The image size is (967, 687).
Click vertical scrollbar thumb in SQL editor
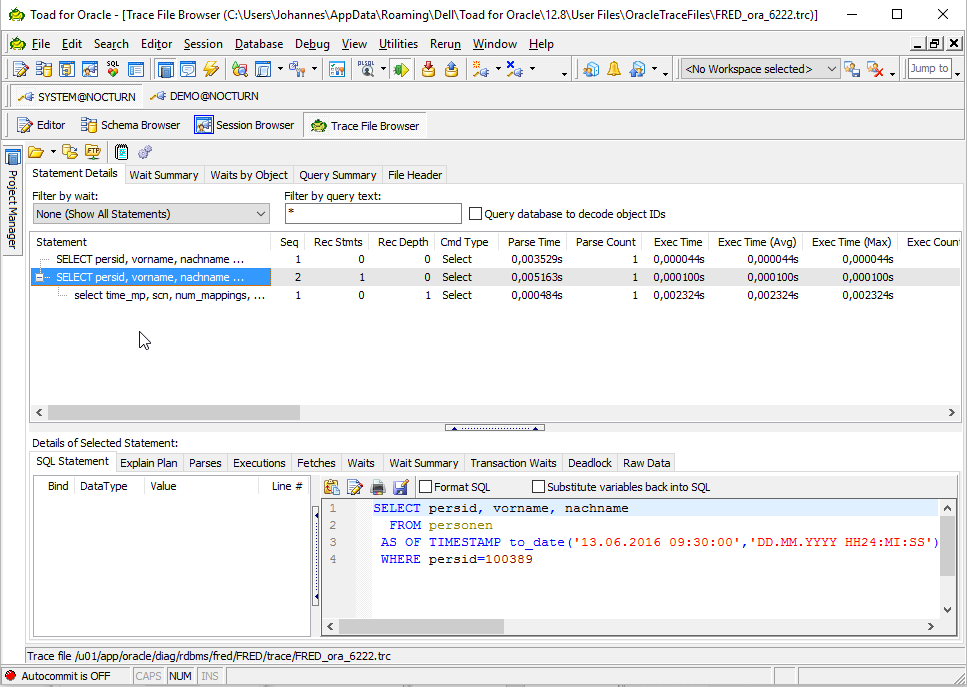tap(947, 546)
